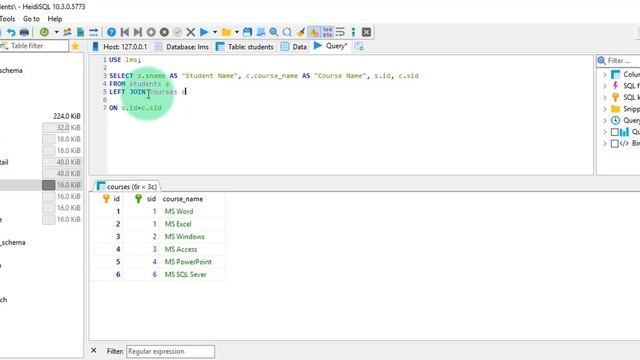The image size is (640, 360).
Task: Expand the Columns helper node
Action: pyautogui.click(x=605, y=75)
